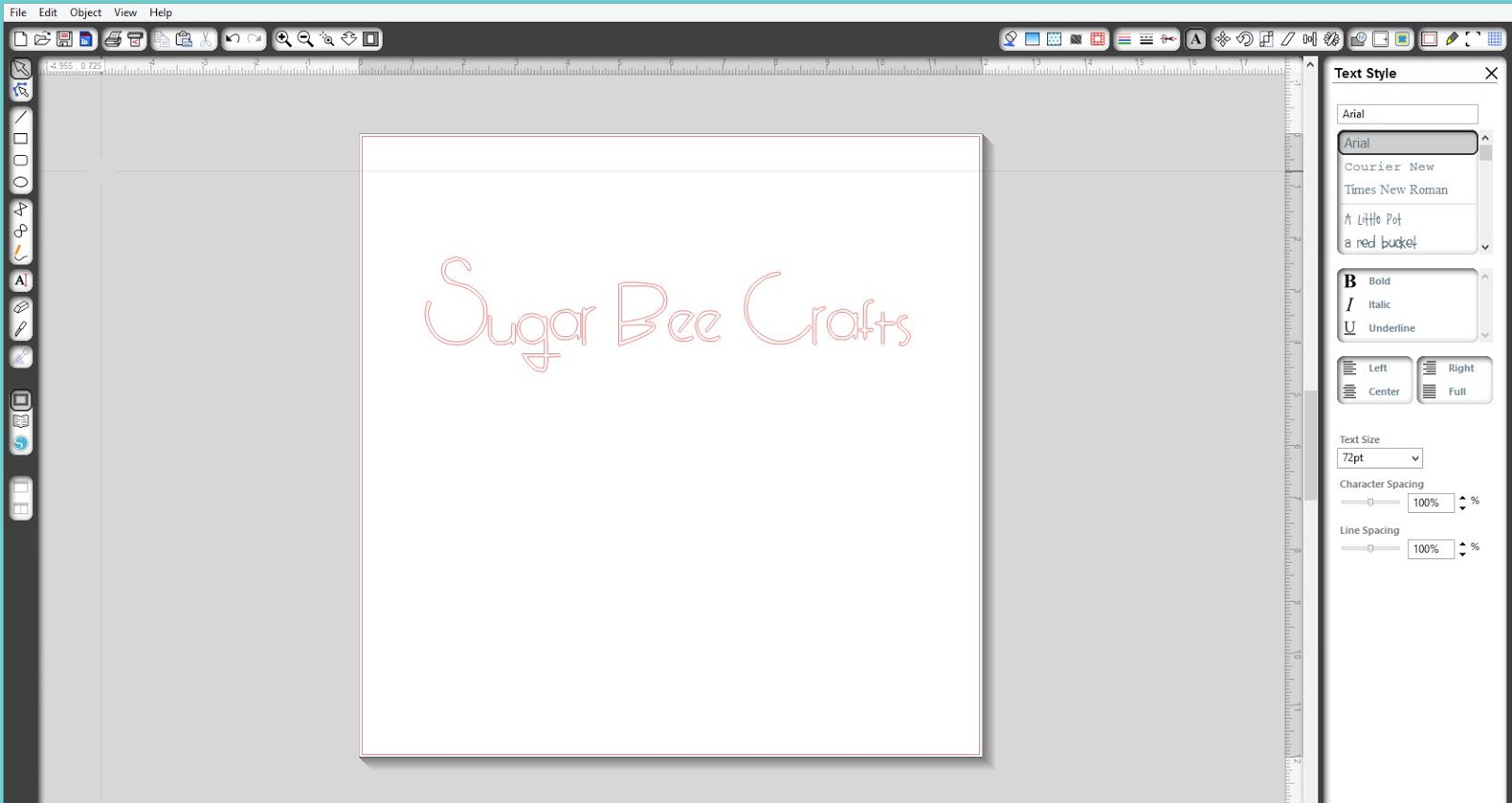This screenshot has height=803, width=1512.
Task: Adjust the Line Spacing slider
Action: tap(1370, 549)
